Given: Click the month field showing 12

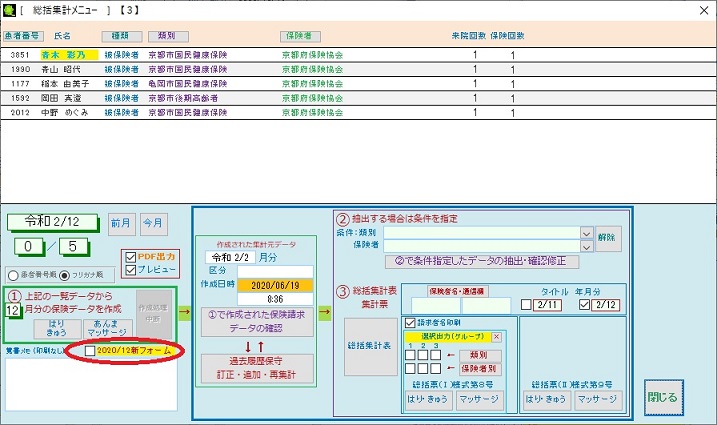Looking at the screenshot, I should click(13, 311).
